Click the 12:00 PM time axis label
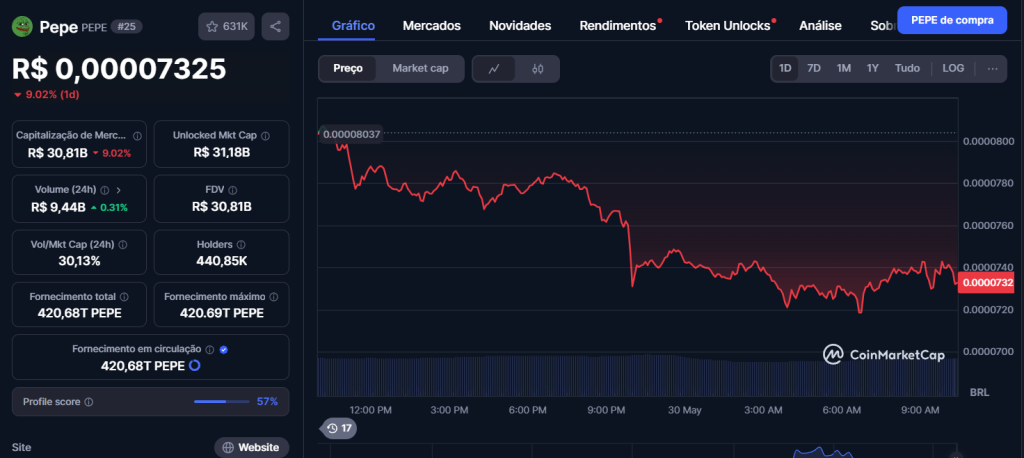 tap(370, 410)
